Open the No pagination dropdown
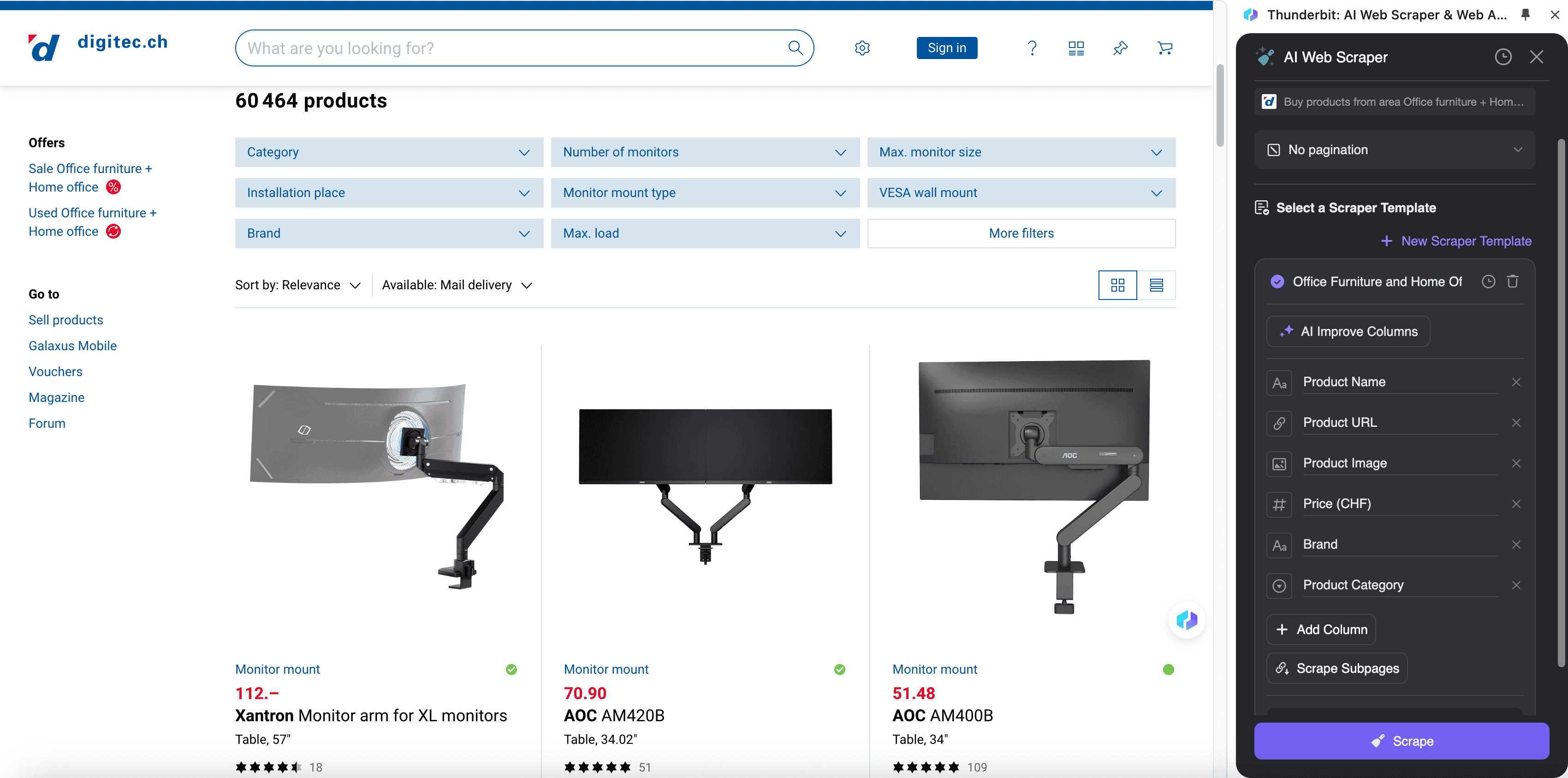This screenshot has height=778, width=1568. [1395, 150]
